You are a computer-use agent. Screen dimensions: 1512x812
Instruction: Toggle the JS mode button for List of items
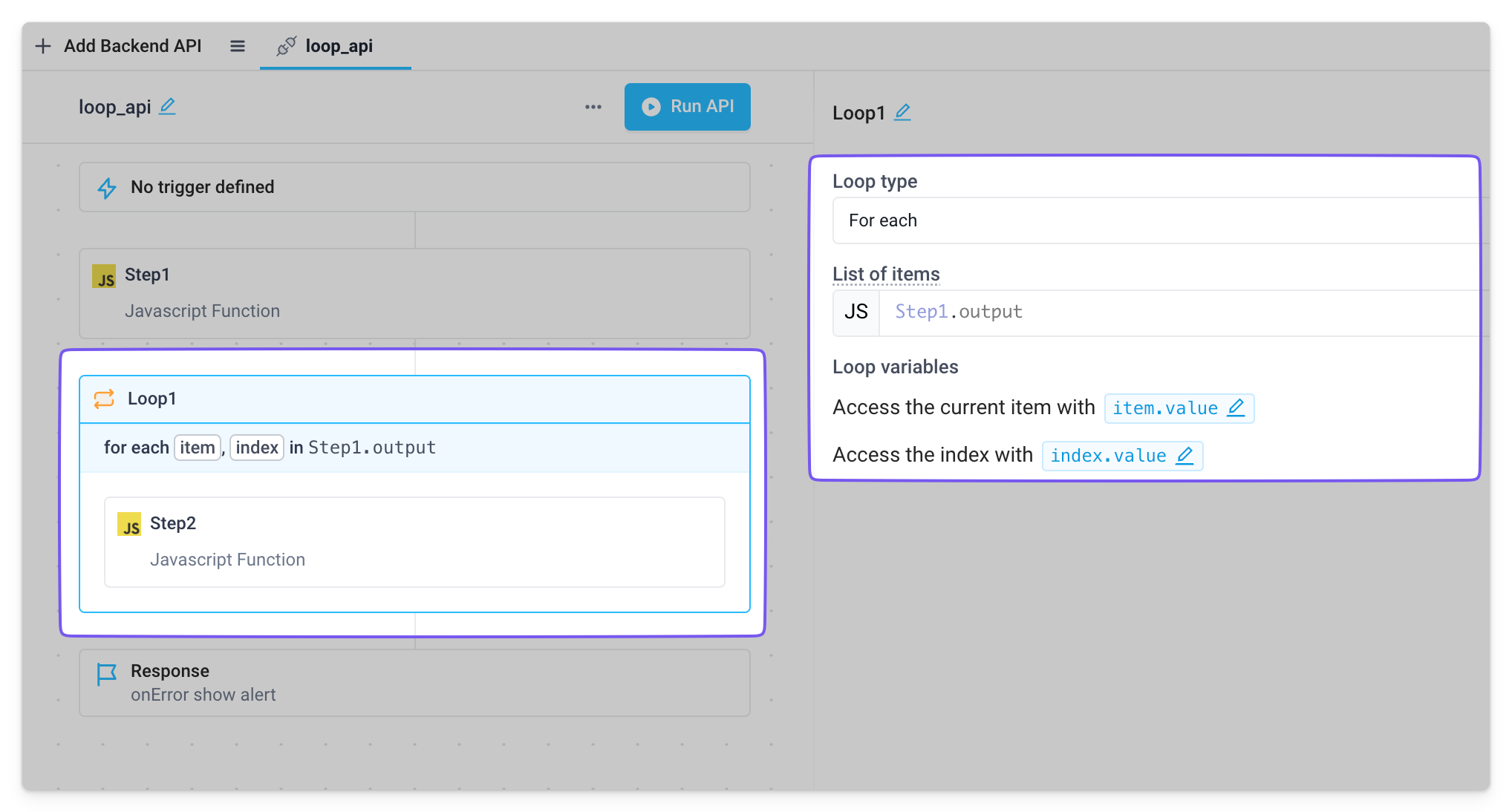pyautogui.click(x=856, y=312)
